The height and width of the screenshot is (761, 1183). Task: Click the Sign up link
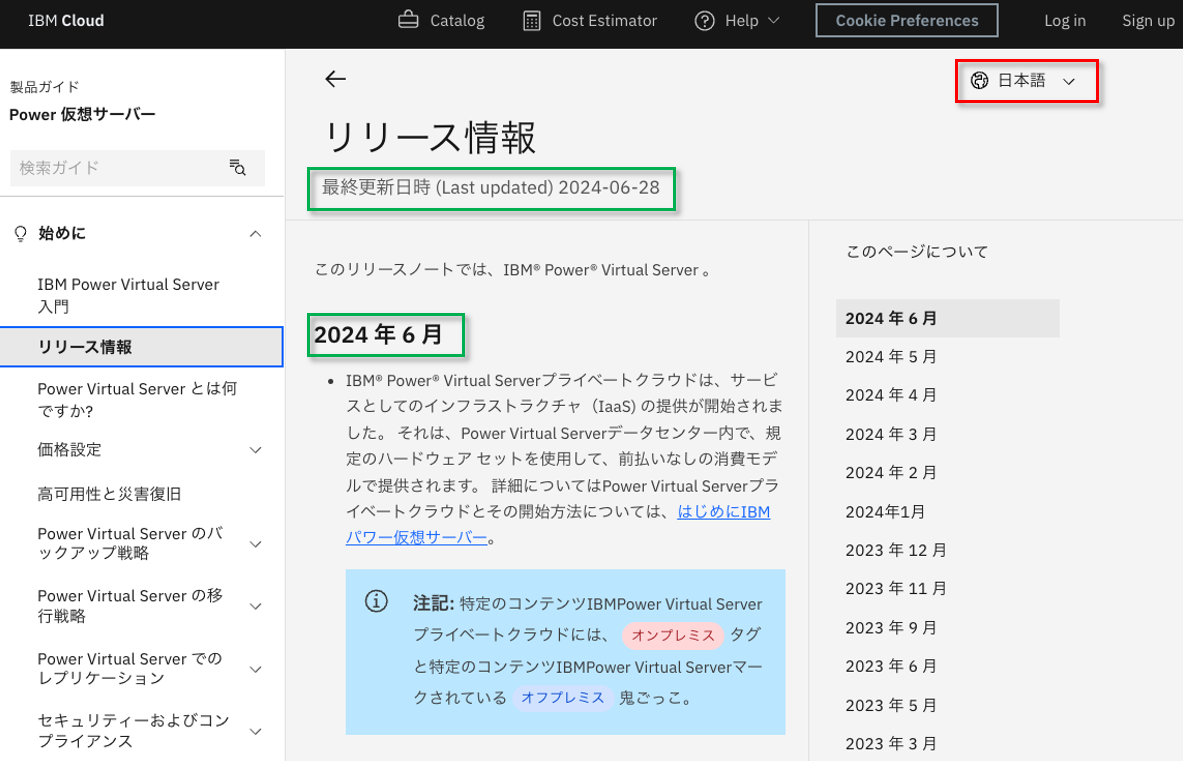tap(1148, 20)
